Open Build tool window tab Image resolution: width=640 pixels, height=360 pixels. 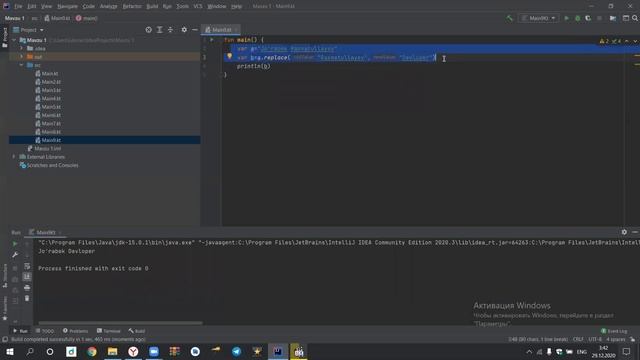[137, 331]
